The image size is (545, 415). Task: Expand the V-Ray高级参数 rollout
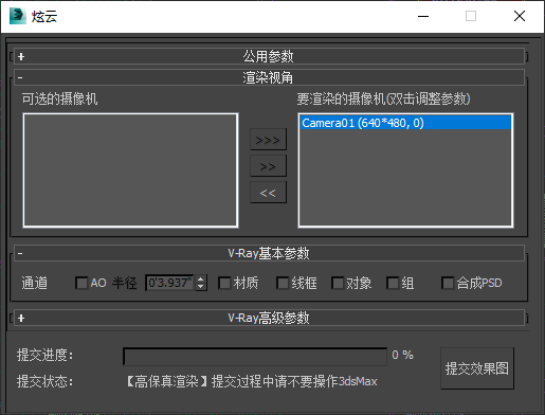(x=269, y=318)
